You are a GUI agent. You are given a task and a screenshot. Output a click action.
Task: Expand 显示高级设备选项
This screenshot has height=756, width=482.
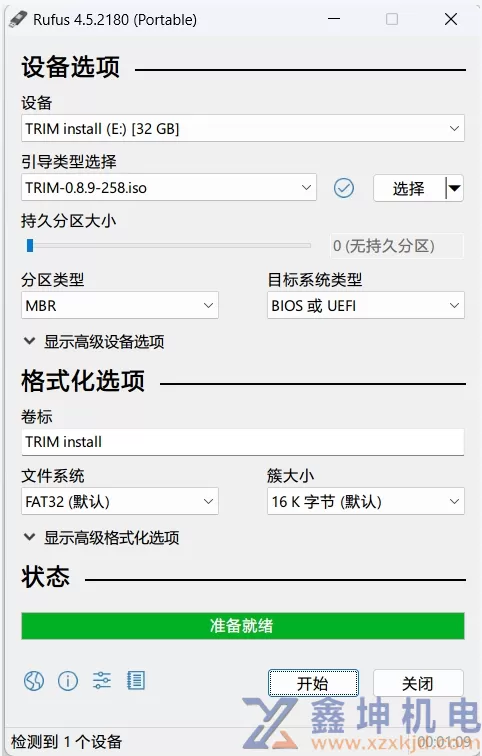point(94,342)
